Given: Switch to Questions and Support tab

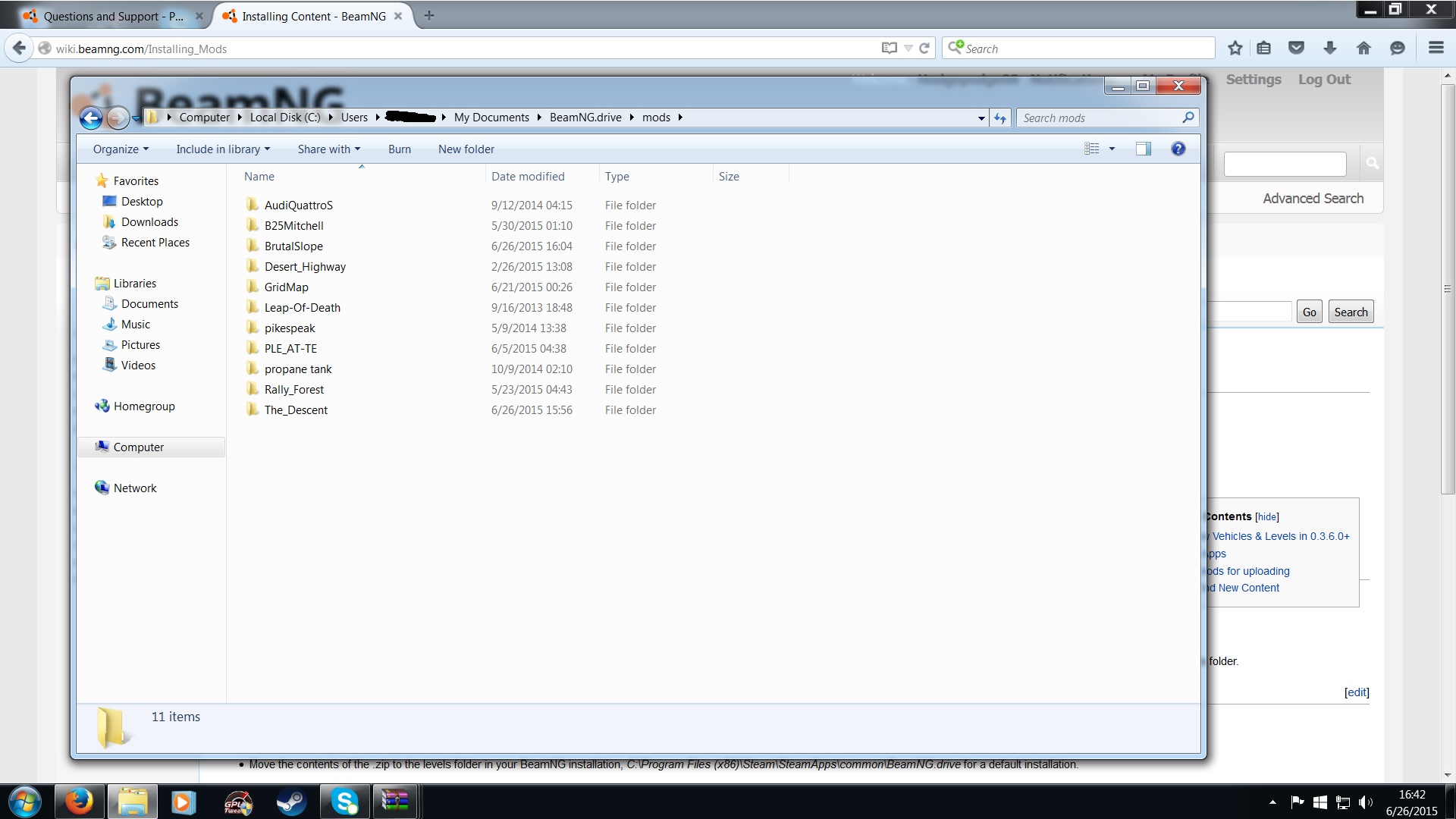Looking at the screenshot, I should coord(114,16).
